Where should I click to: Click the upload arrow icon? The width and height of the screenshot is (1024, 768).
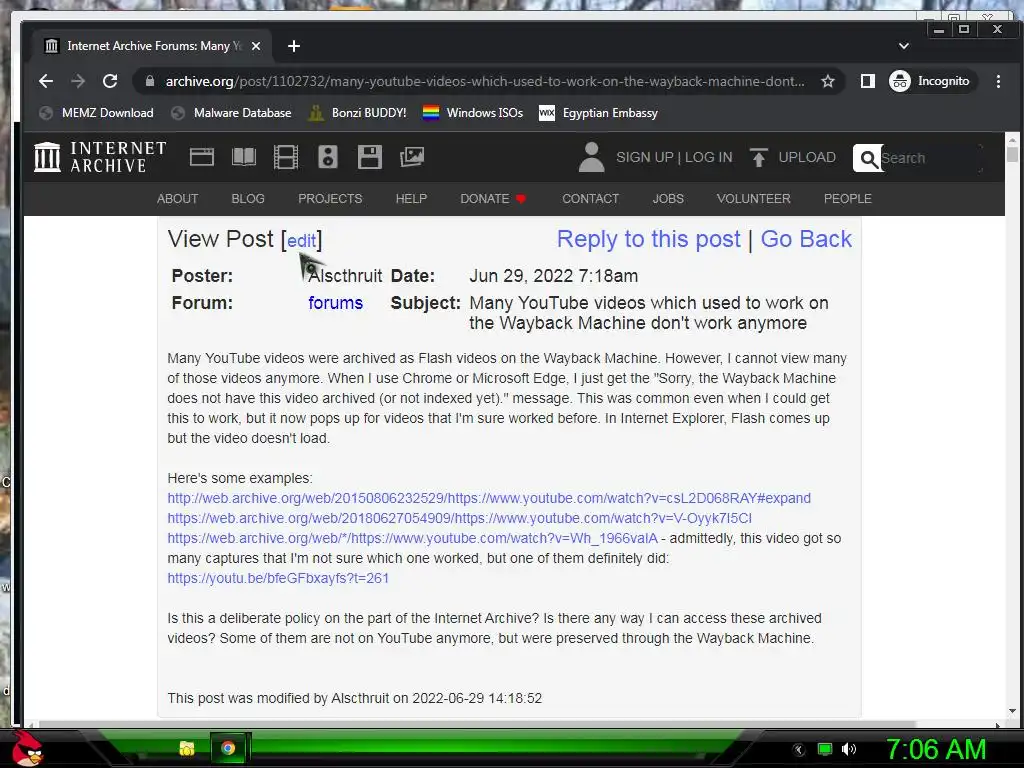pos(758,157)
